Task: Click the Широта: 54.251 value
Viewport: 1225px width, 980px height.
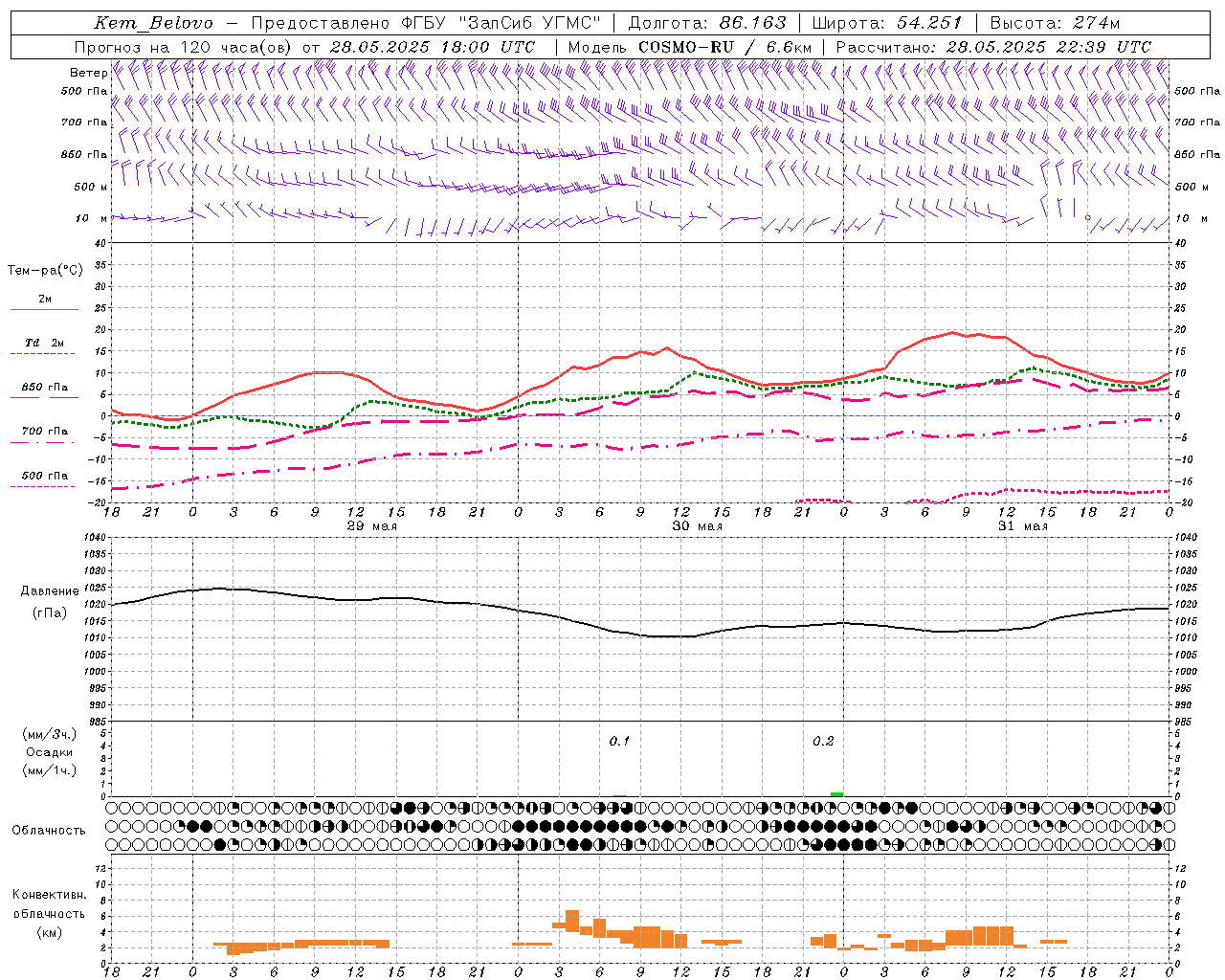Action: coord(887,23)
